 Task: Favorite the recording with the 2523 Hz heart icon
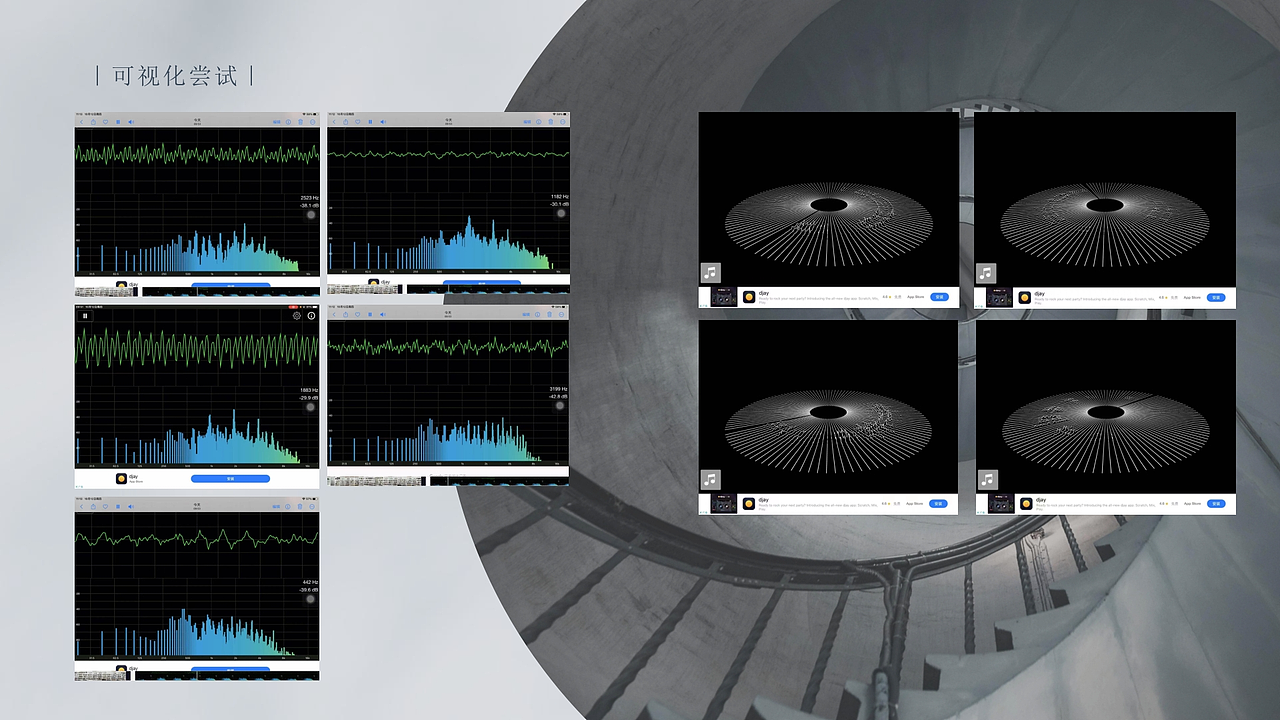pyautogui.click(x=105, y=122)
